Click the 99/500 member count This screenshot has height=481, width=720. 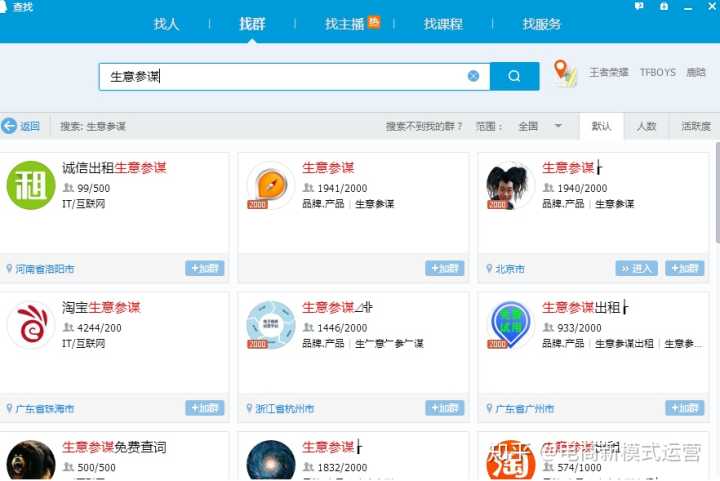pos(94,188)
